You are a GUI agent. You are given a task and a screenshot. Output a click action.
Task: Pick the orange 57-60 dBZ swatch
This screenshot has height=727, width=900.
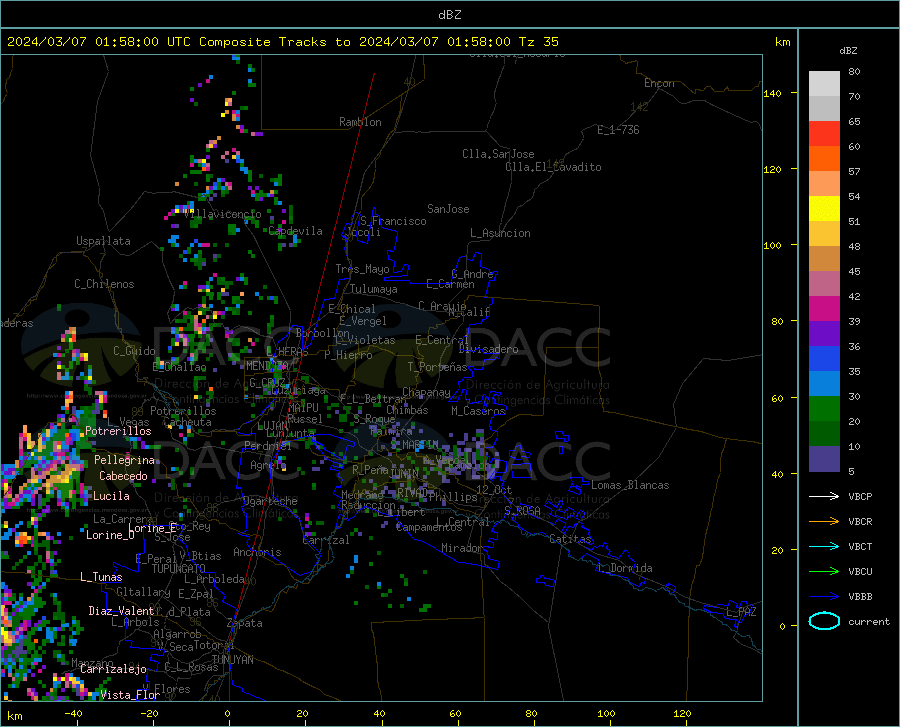[824, 159]
